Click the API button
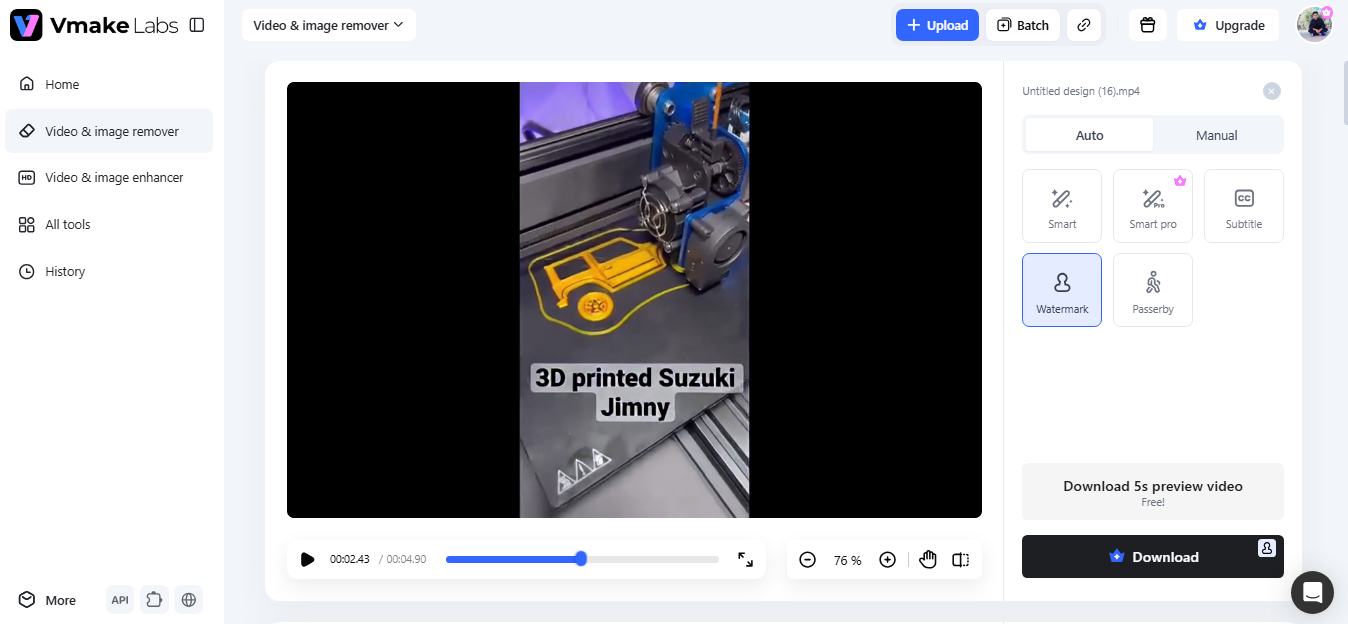Image resolution: width=1348 pixels, height=624 pixels. 120,600
